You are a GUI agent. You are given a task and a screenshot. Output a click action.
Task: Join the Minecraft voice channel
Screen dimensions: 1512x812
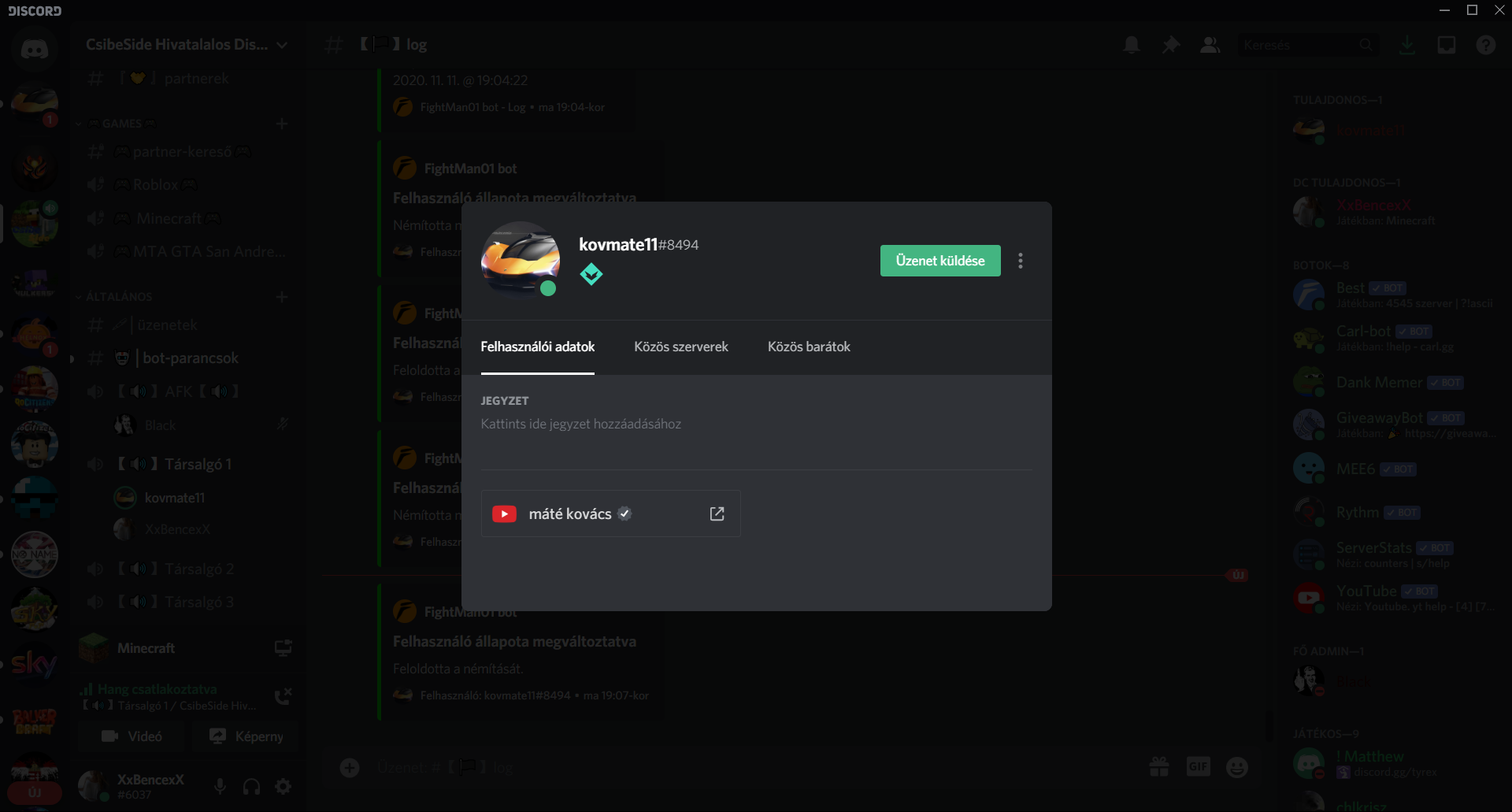pyautogui.click(x=189, y=218)
